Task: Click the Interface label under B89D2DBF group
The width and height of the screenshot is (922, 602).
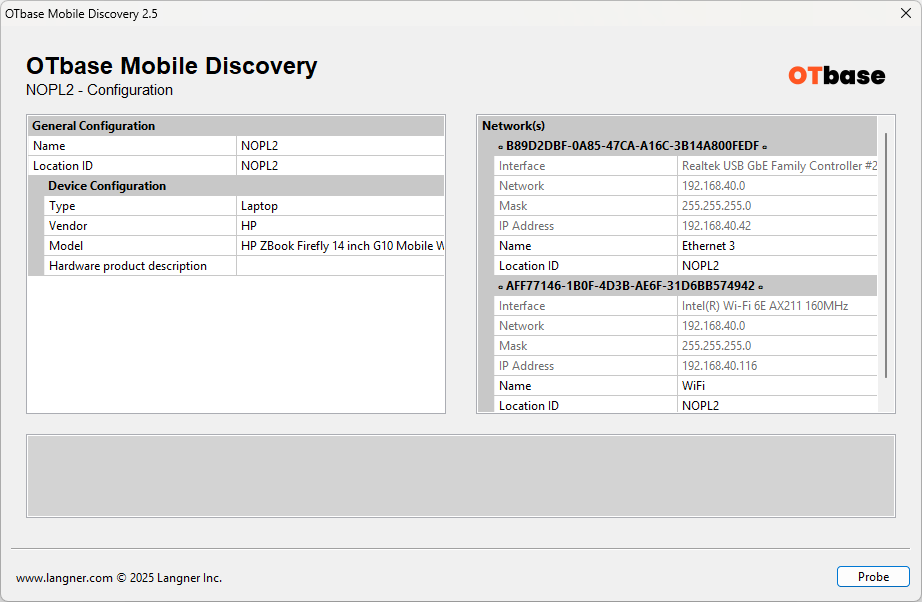Action: point(522,166)
